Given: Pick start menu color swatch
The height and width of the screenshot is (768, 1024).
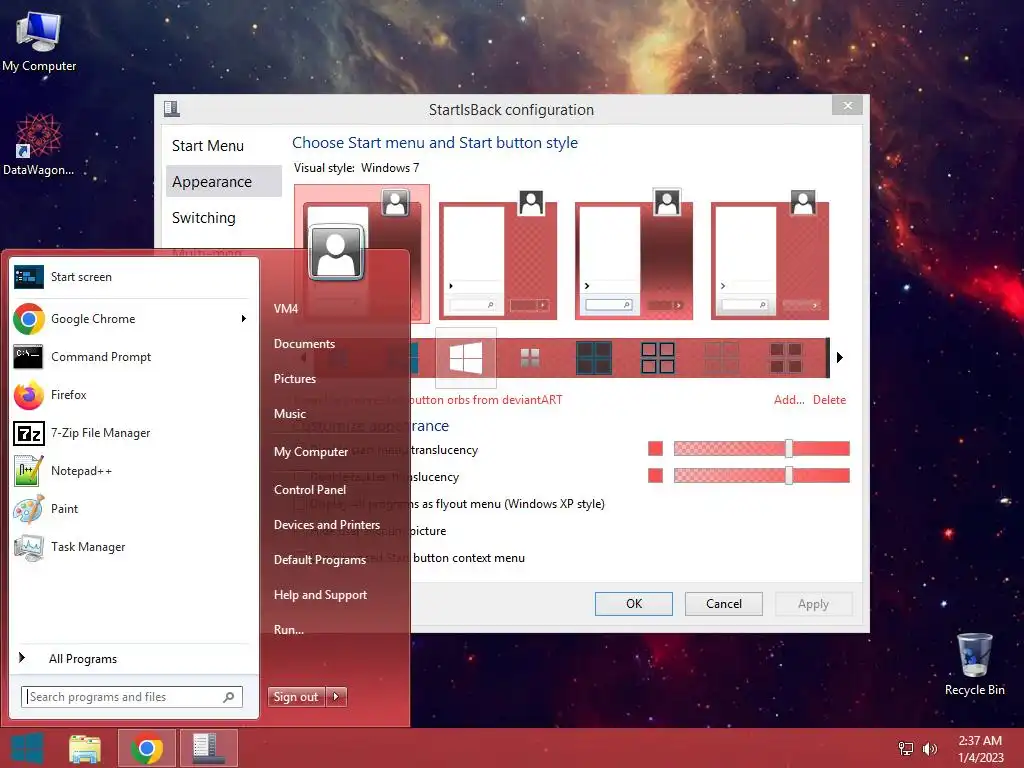Looking at the screenshot, I should click(655, 449).
